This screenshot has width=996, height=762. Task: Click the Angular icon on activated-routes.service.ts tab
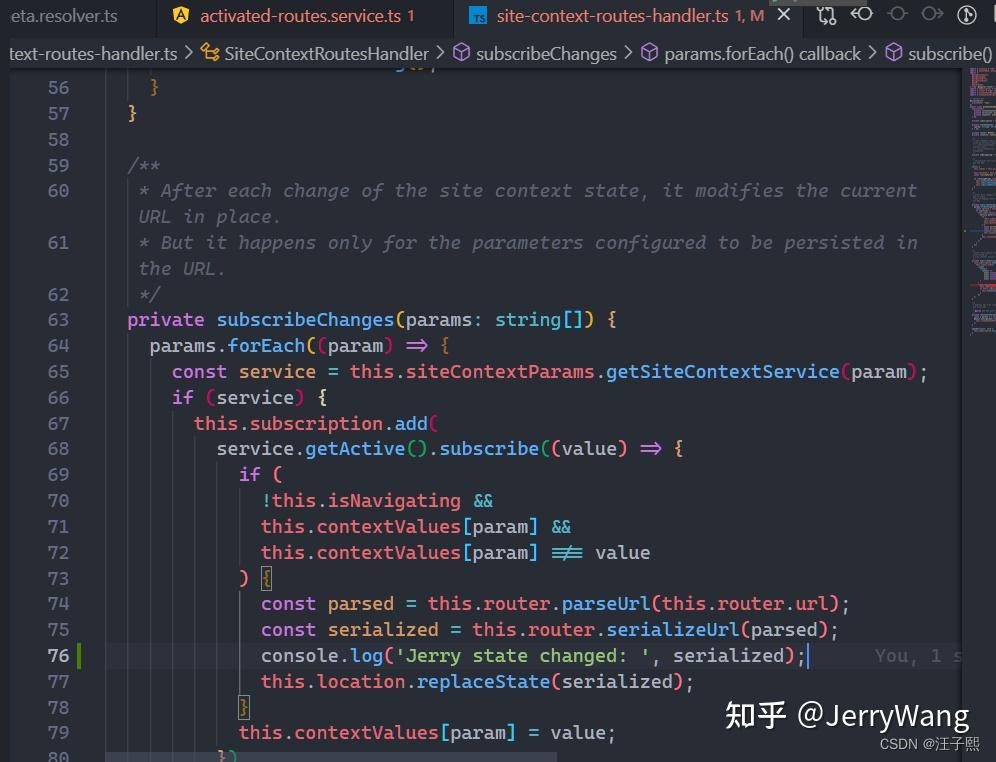[181, 15]
